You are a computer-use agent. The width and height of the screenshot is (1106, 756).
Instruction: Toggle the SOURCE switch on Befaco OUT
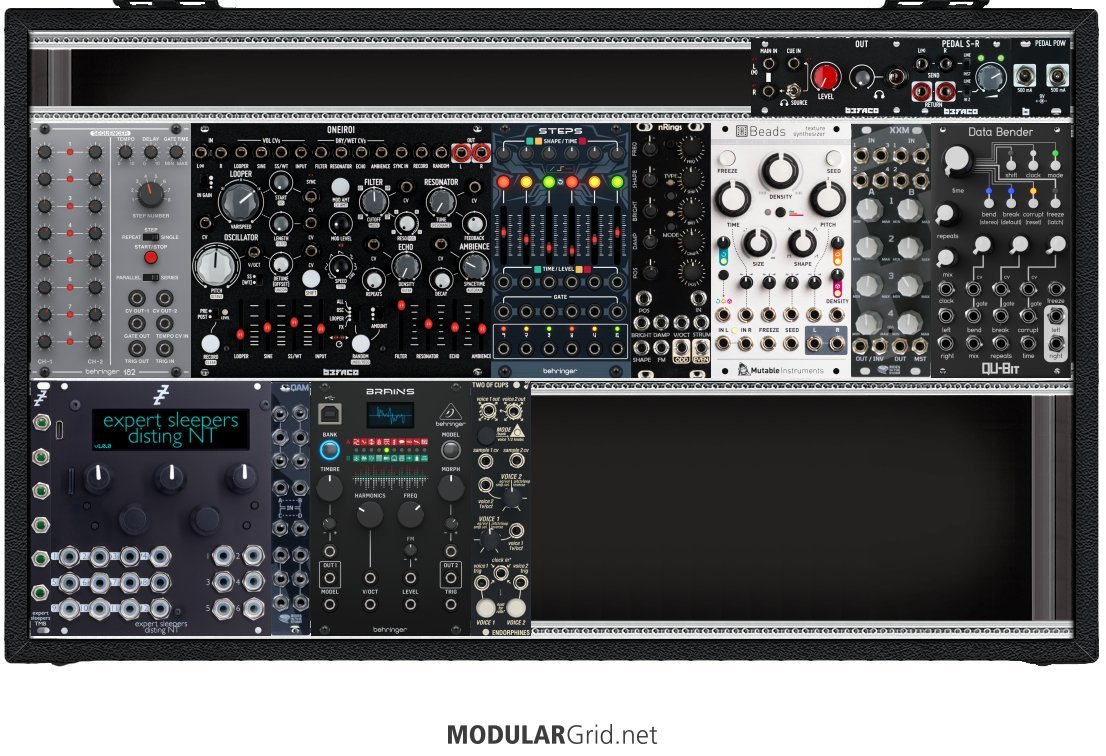(x=794, y=91)
